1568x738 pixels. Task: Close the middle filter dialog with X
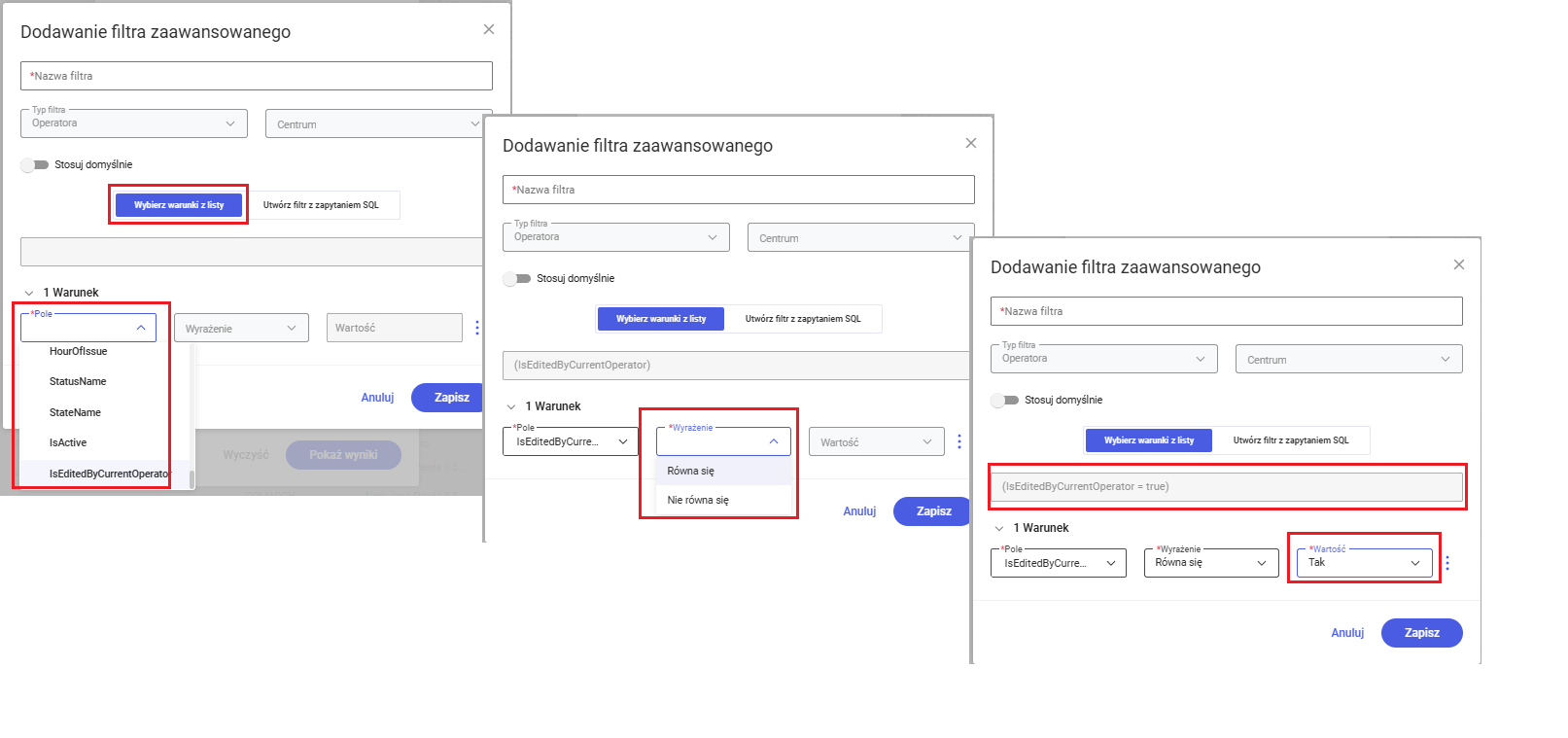click(970, 143)
